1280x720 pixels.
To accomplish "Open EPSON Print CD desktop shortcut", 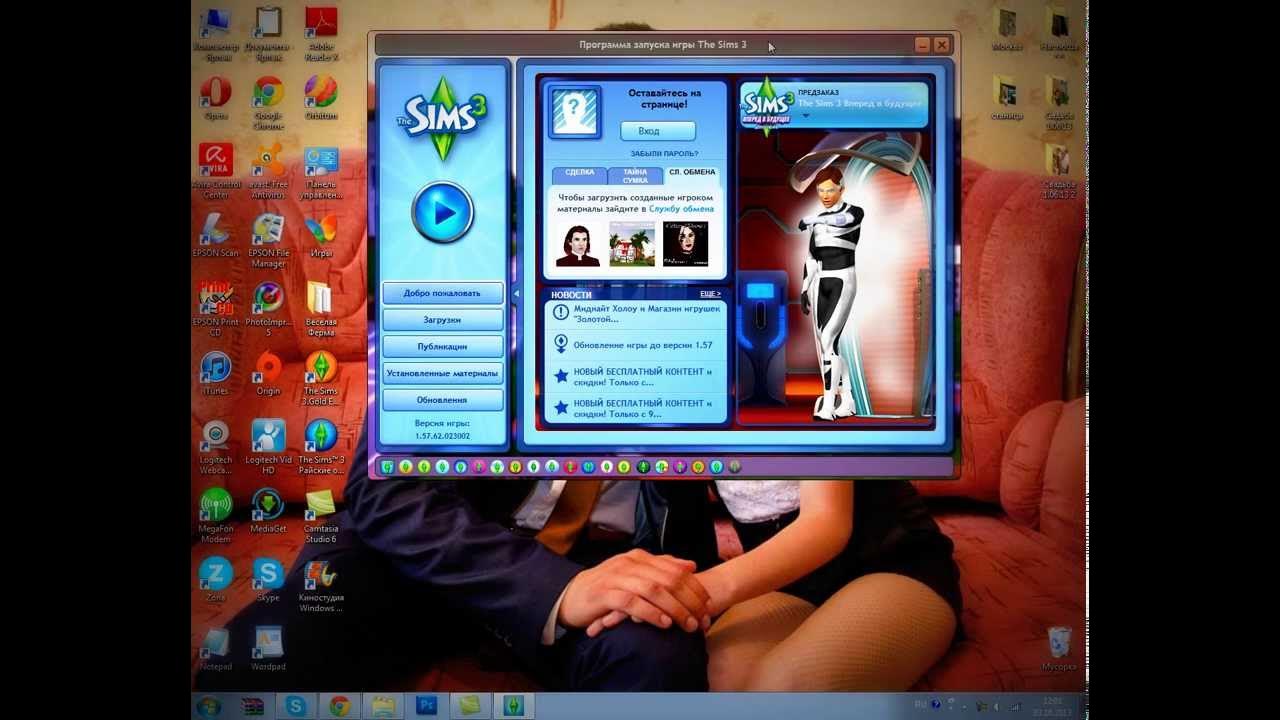I will pyautogui.click(x=215, y=309).
